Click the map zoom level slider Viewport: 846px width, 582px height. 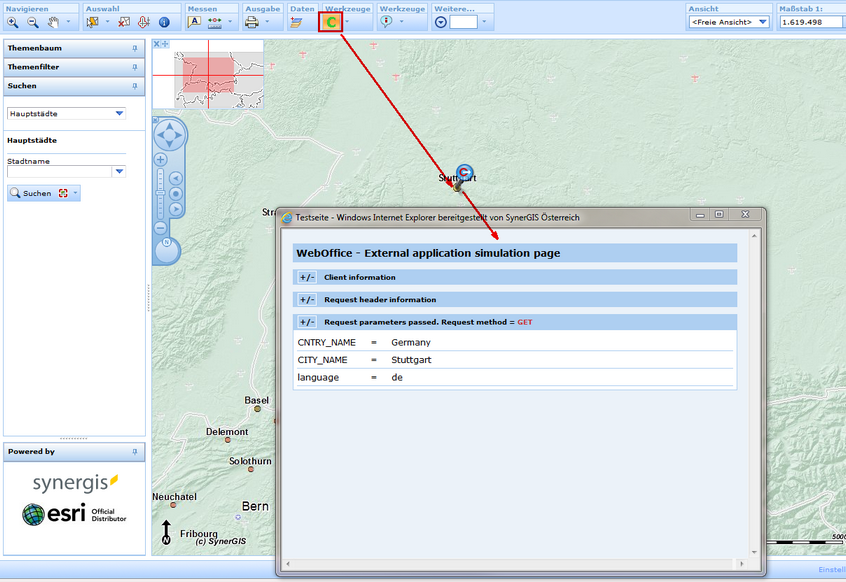(160, 192)
